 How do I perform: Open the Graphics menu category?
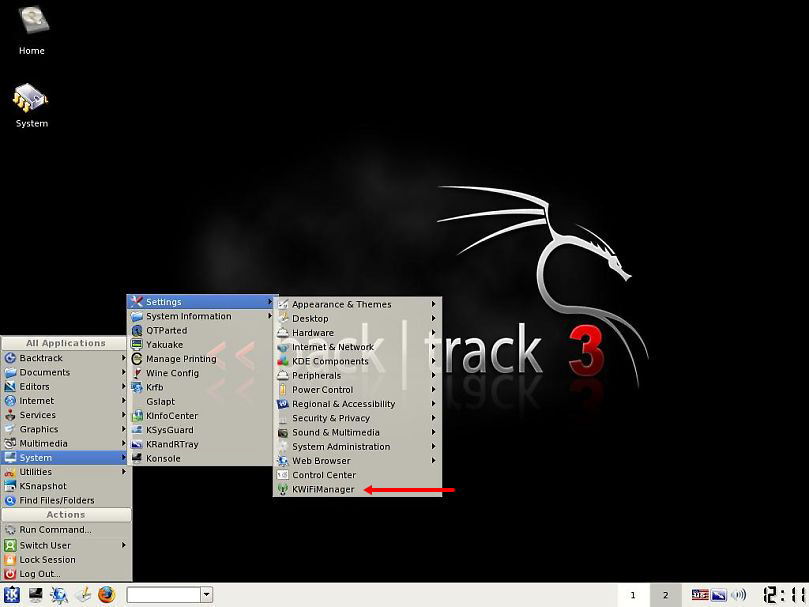pyautogui.click(x=66, y=429)
